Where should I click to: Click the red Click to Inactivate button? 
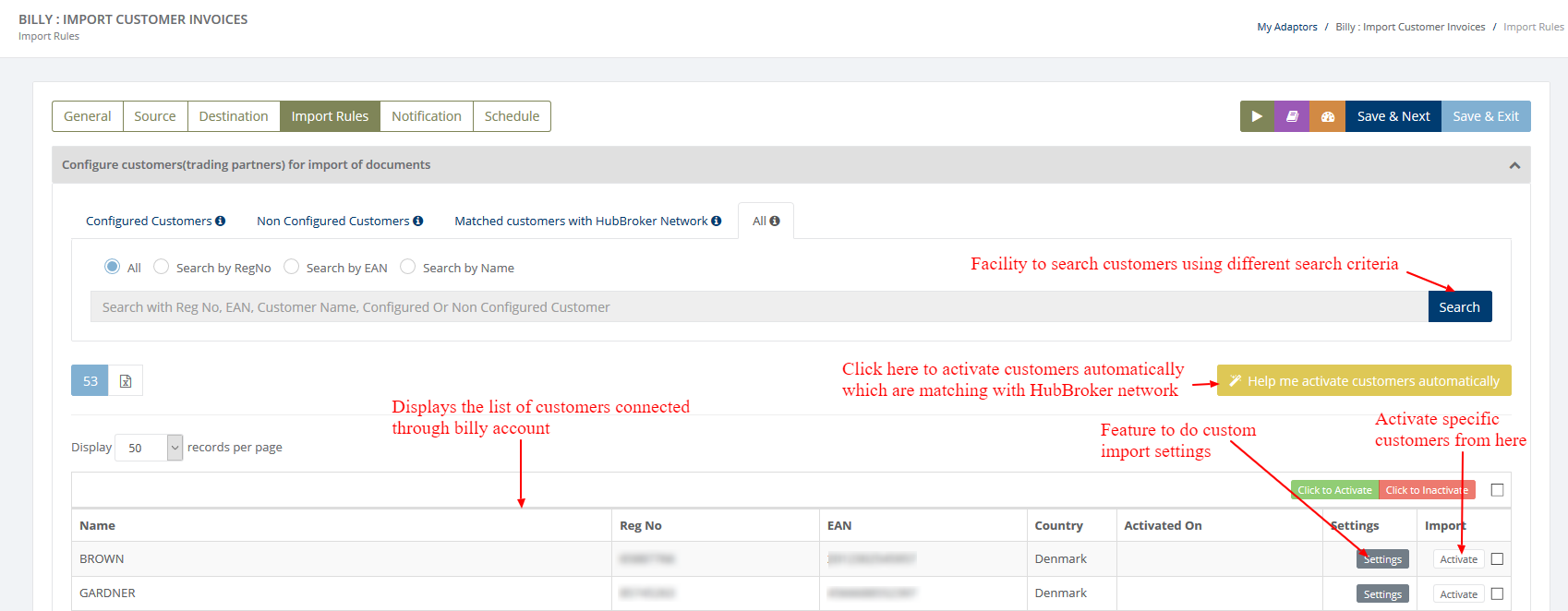1427,490
